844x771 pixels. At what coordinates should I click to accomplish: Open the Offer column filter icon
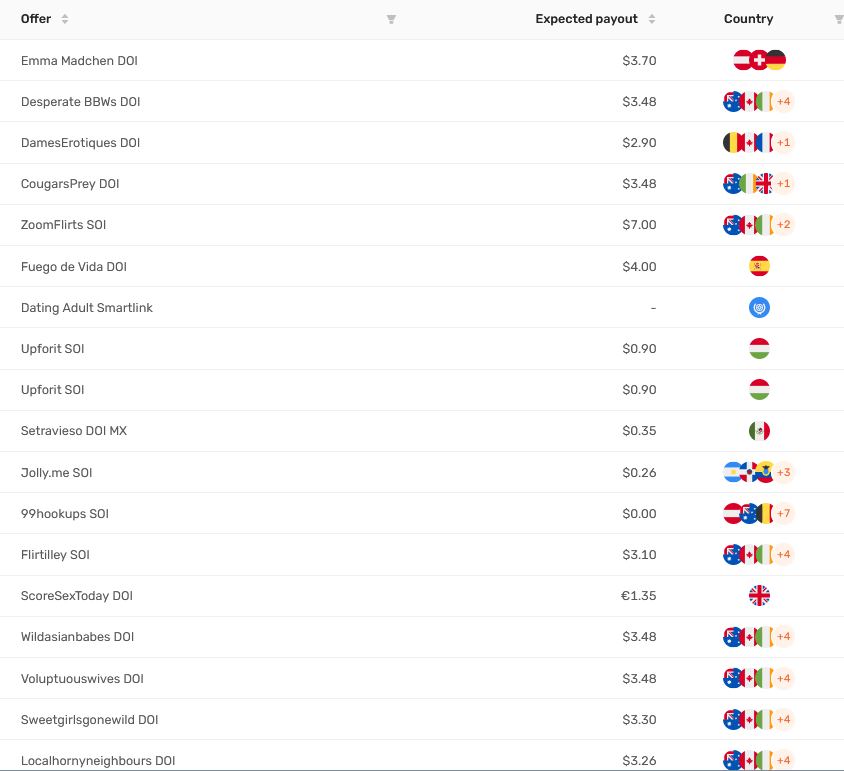coord(391,19)
